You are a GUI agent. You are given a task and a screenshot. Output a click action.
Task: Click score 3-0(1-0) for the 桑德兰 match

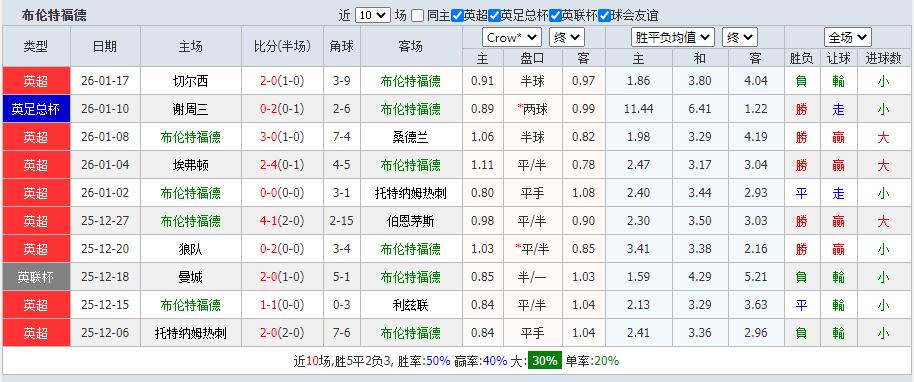pyautogui.click(x=282, y=137)
